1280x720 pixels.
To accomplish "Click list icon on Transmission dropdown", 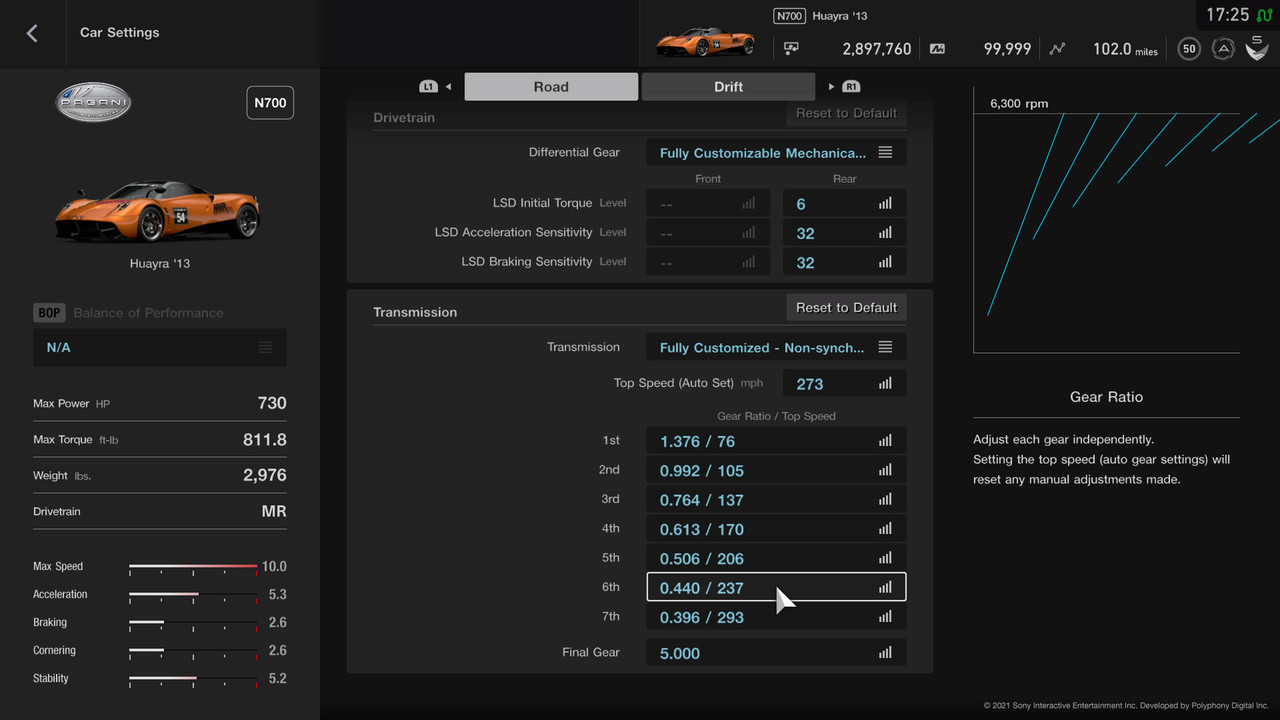I will (x=885, y=348).
